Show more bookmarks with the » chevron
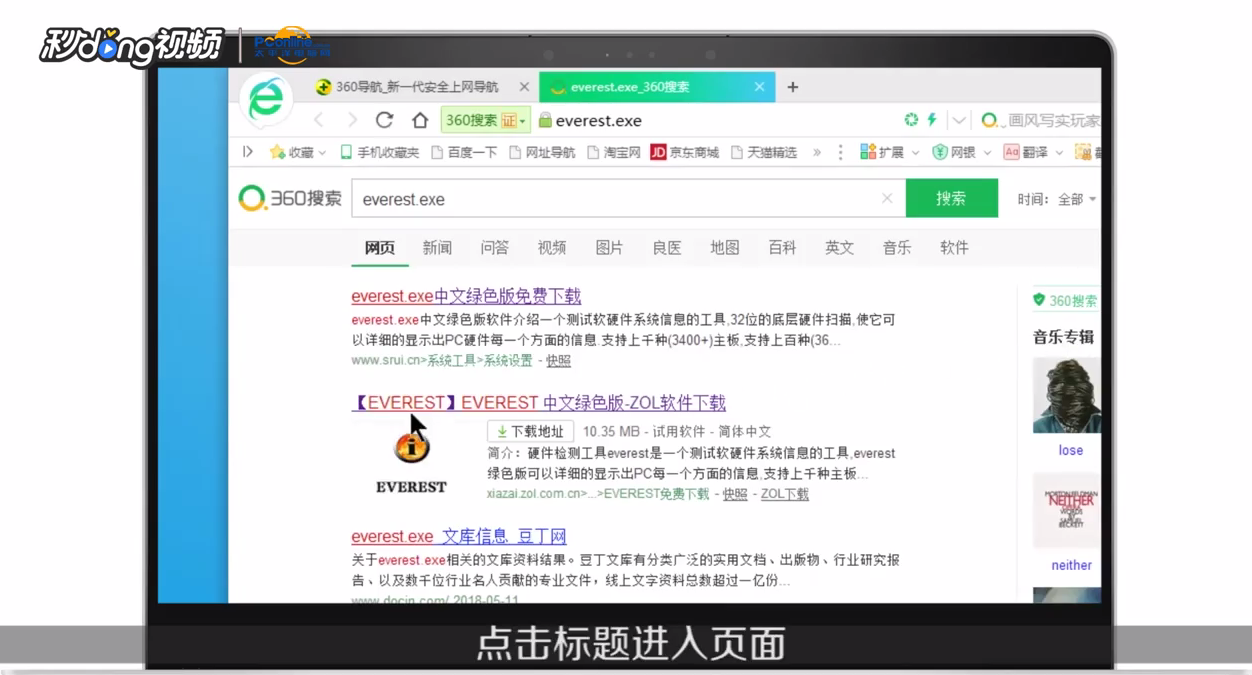The image size is (1252, 675). point(817,152)
